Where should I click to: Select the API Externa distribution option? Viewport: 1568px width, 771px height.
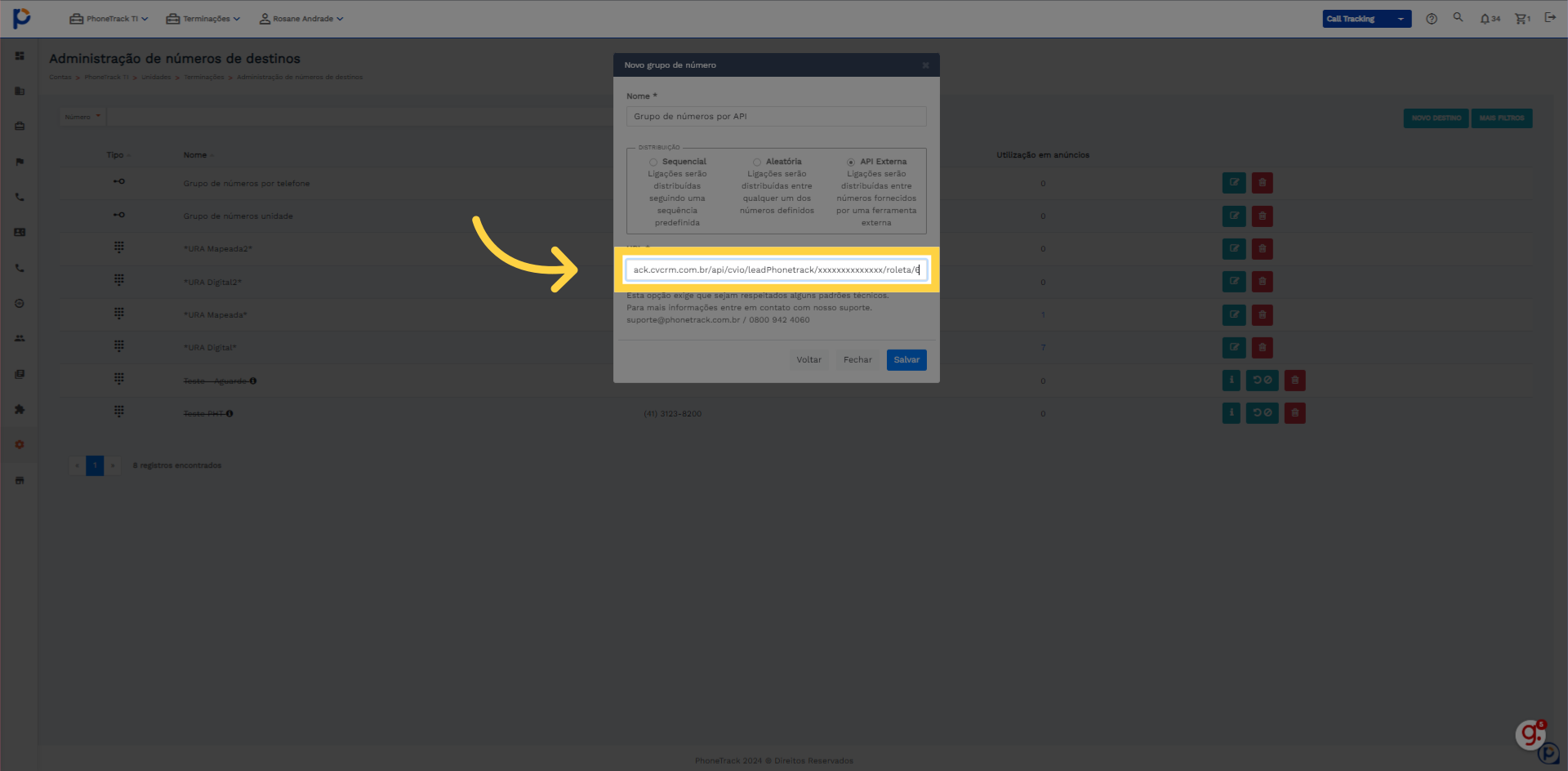pyautogui.click(x=851, y=163)
